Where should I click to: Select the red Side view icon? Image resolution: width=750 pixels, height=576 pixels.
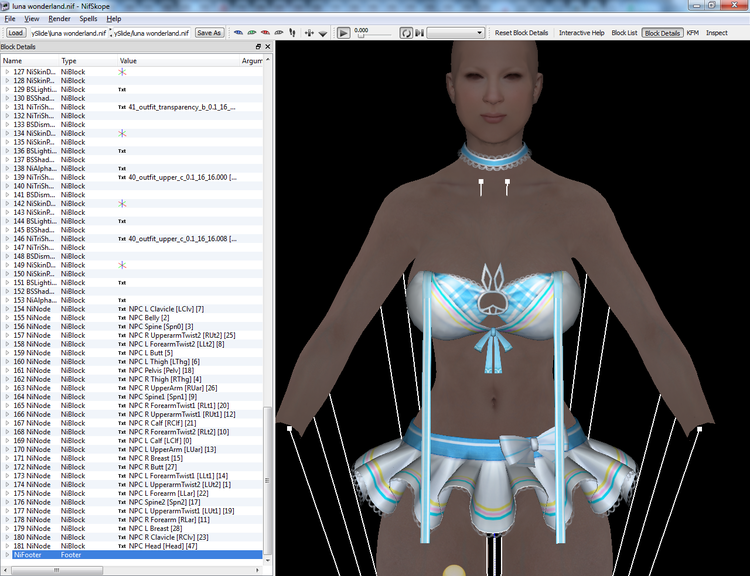[x=265, y=33]
